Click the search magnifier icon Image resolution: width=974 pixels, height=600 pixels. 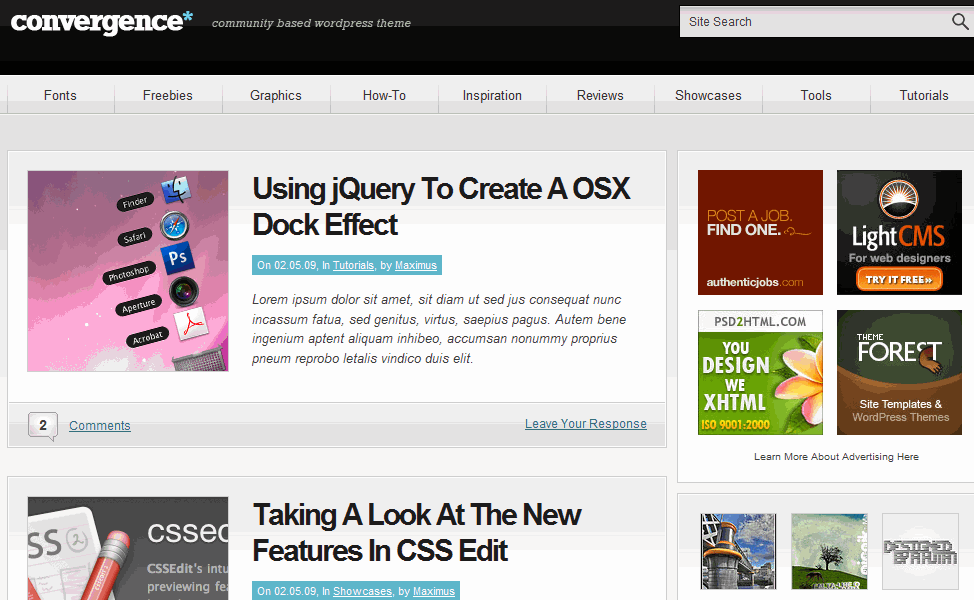[960, 22]
